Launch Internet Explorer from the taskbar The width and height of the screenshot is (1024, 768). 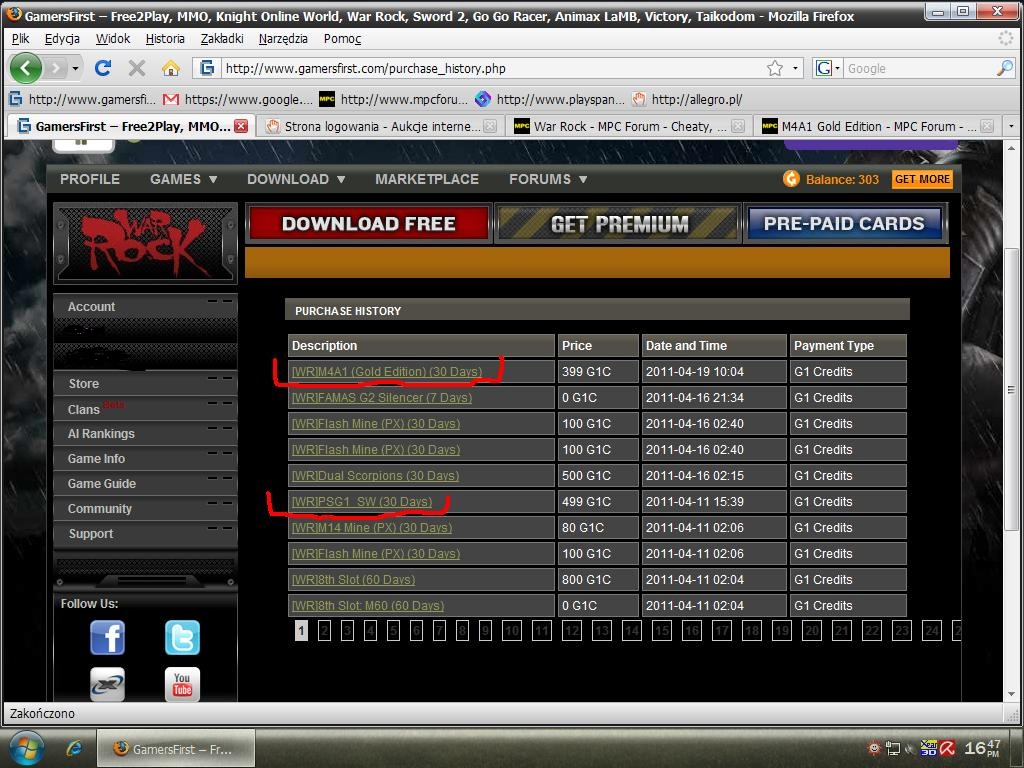(x=74, y=749)
